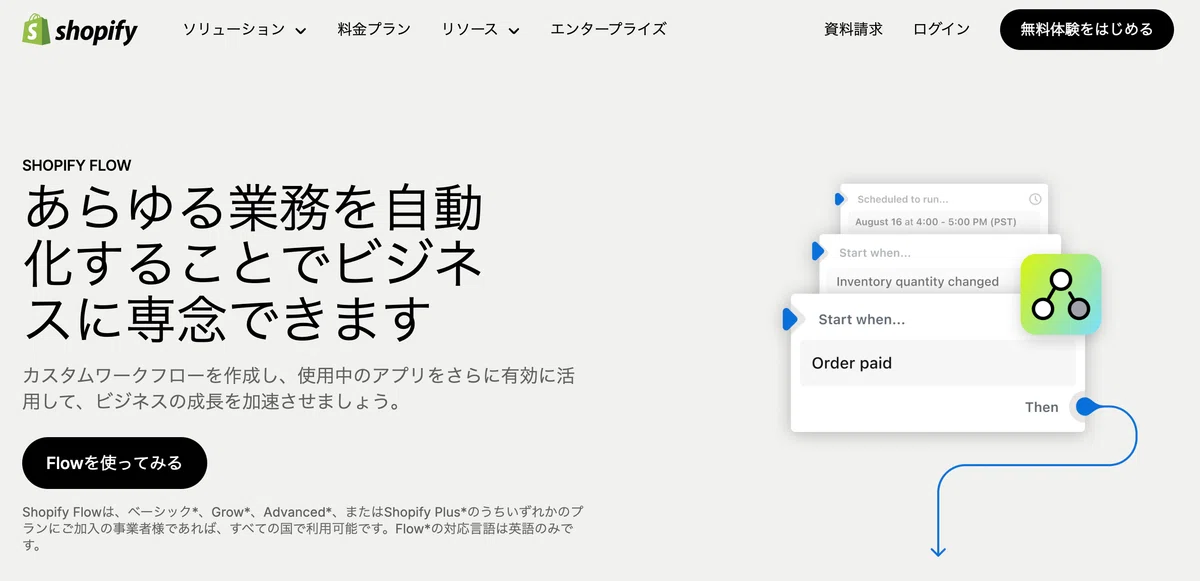The width and height of the screenshot is (1200, 581).
Task: Open the 料金プラン navigation item
Action: pyautogui.click(x=373, y=30)
